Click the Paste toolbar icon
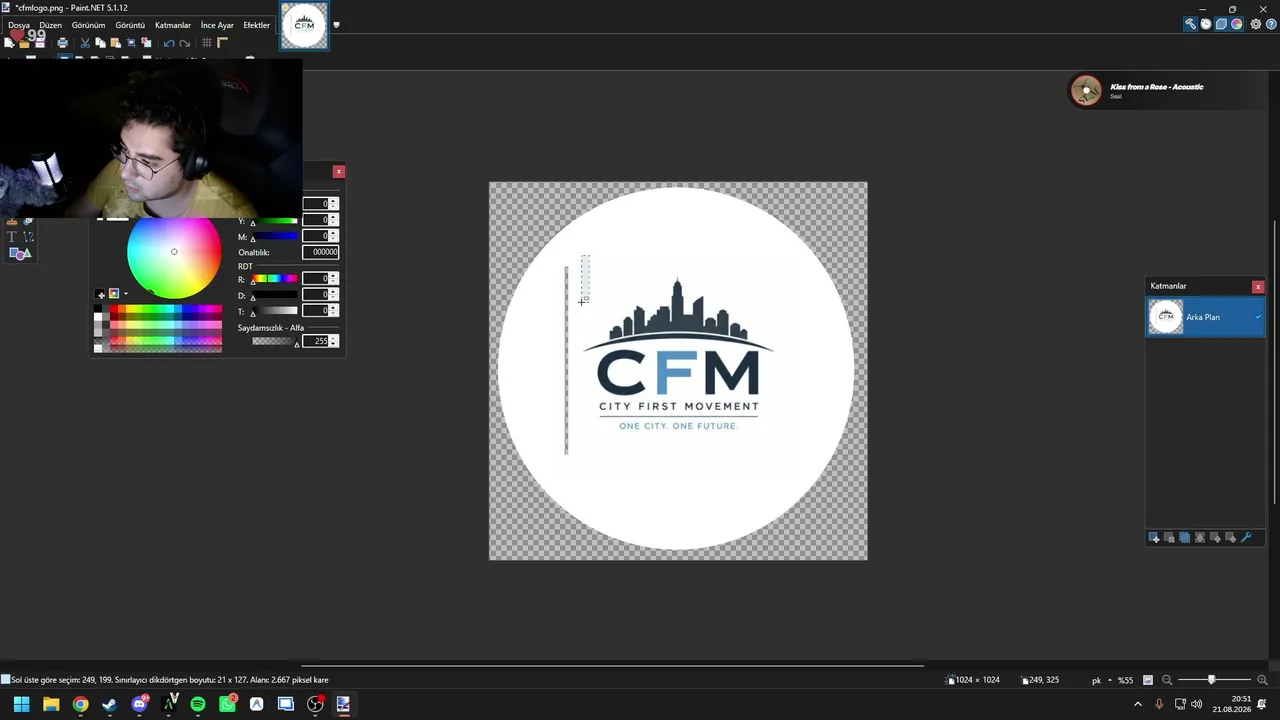The image size is (1280, 720). 115,43
